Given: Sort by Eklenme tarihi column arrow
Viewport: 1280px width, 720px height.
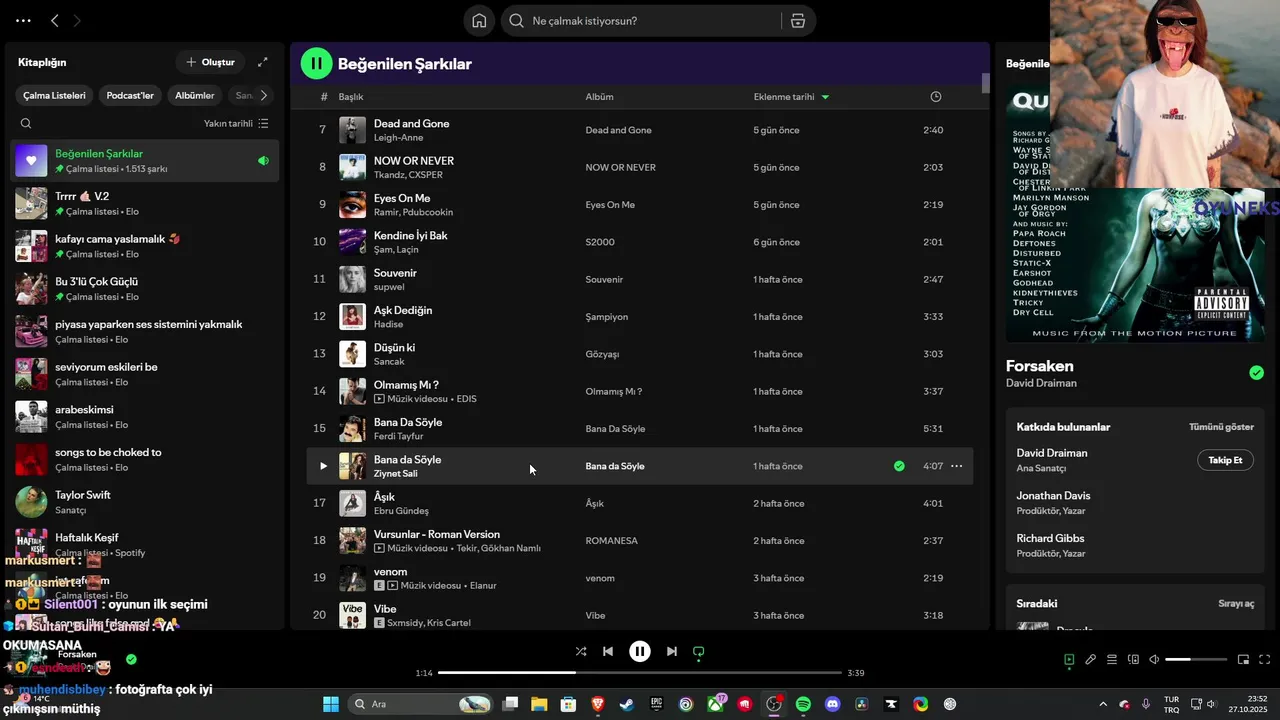Looking at the screenshot, I should [x=825, y=97].
